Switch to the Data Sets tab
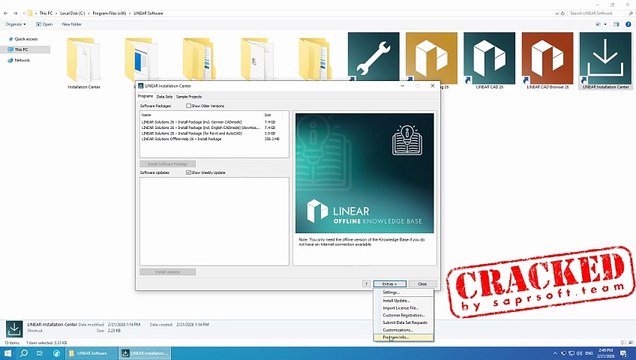636x360 pixels. pos(164,97)
